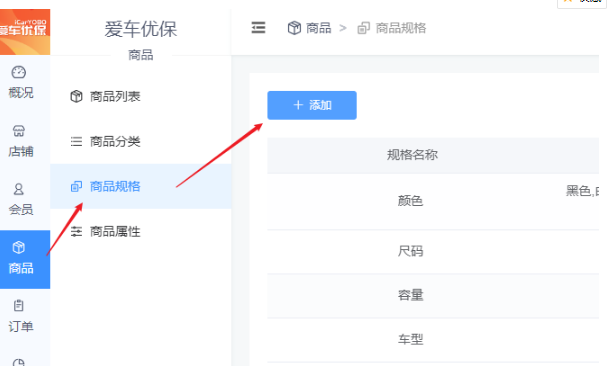Click the 商品属性 sliders icon
607x366 pixels.
[x=76, y=232]
